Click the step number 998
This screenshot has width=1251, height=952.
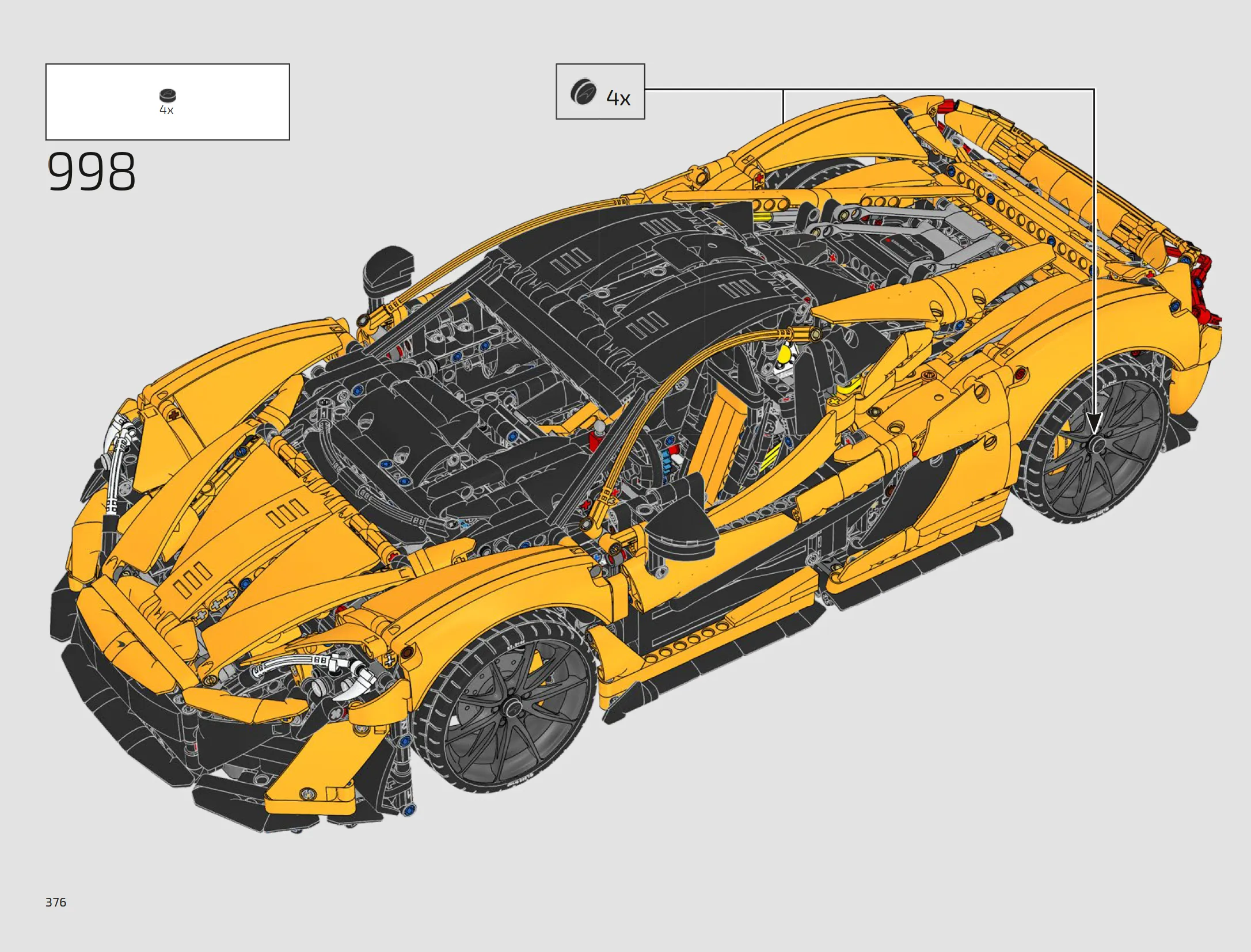92,172
